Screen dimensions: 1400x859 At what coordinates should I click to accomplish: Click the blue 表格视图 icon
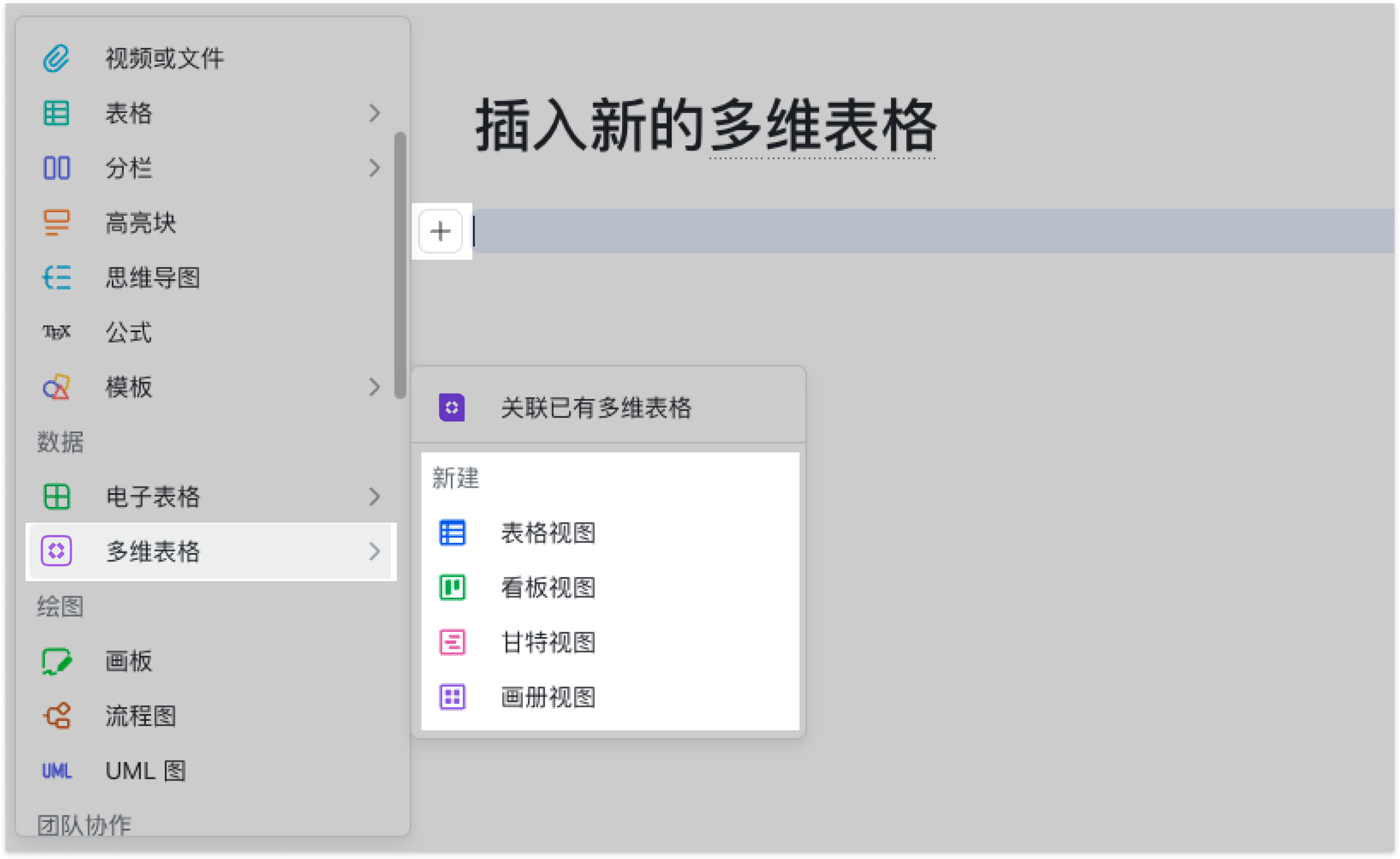pyautogui.click(x=453, y=534)
